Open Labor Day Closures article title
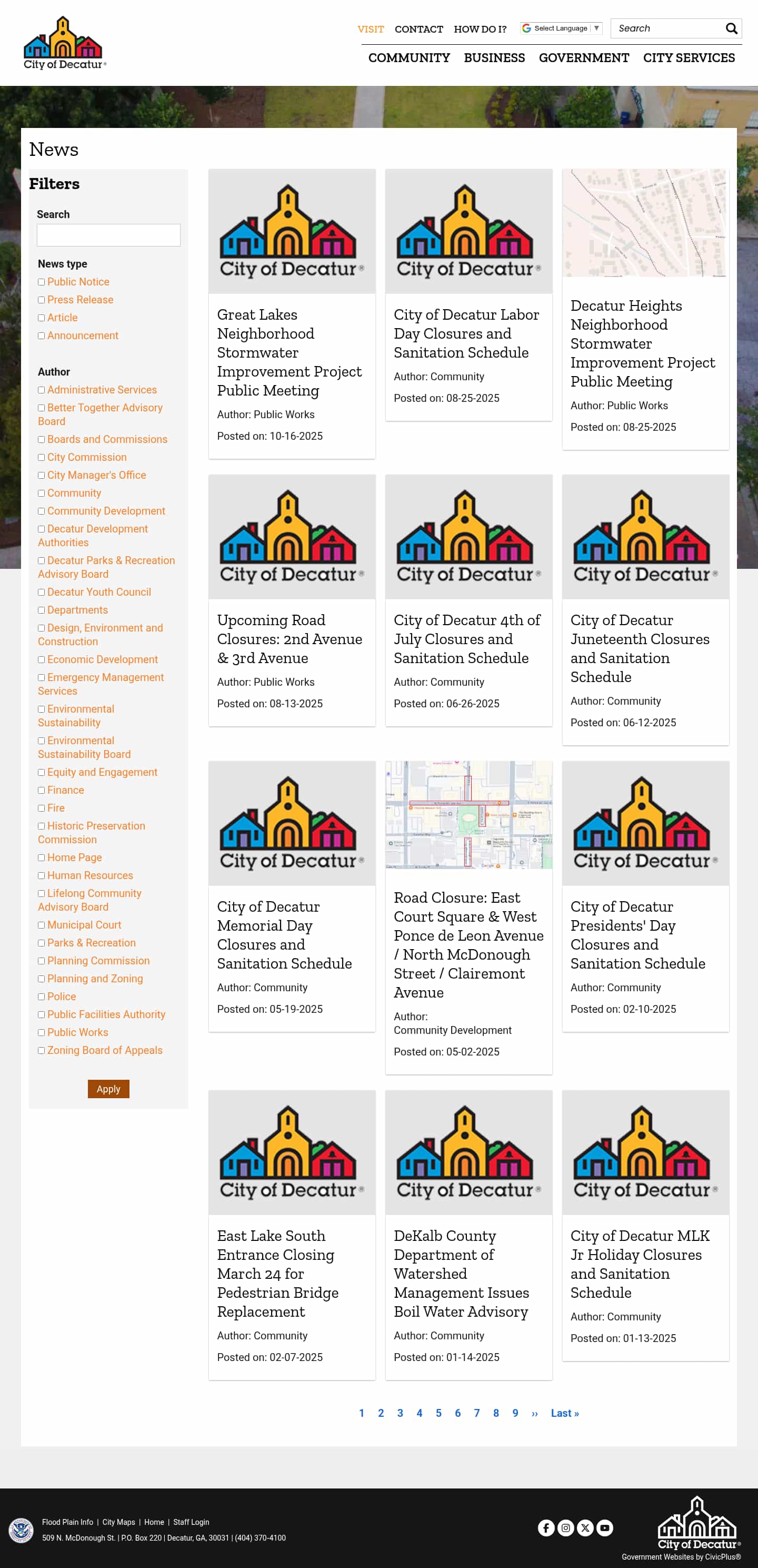The width and height of the screenshot is (758, 1568). tap(466, 333)
